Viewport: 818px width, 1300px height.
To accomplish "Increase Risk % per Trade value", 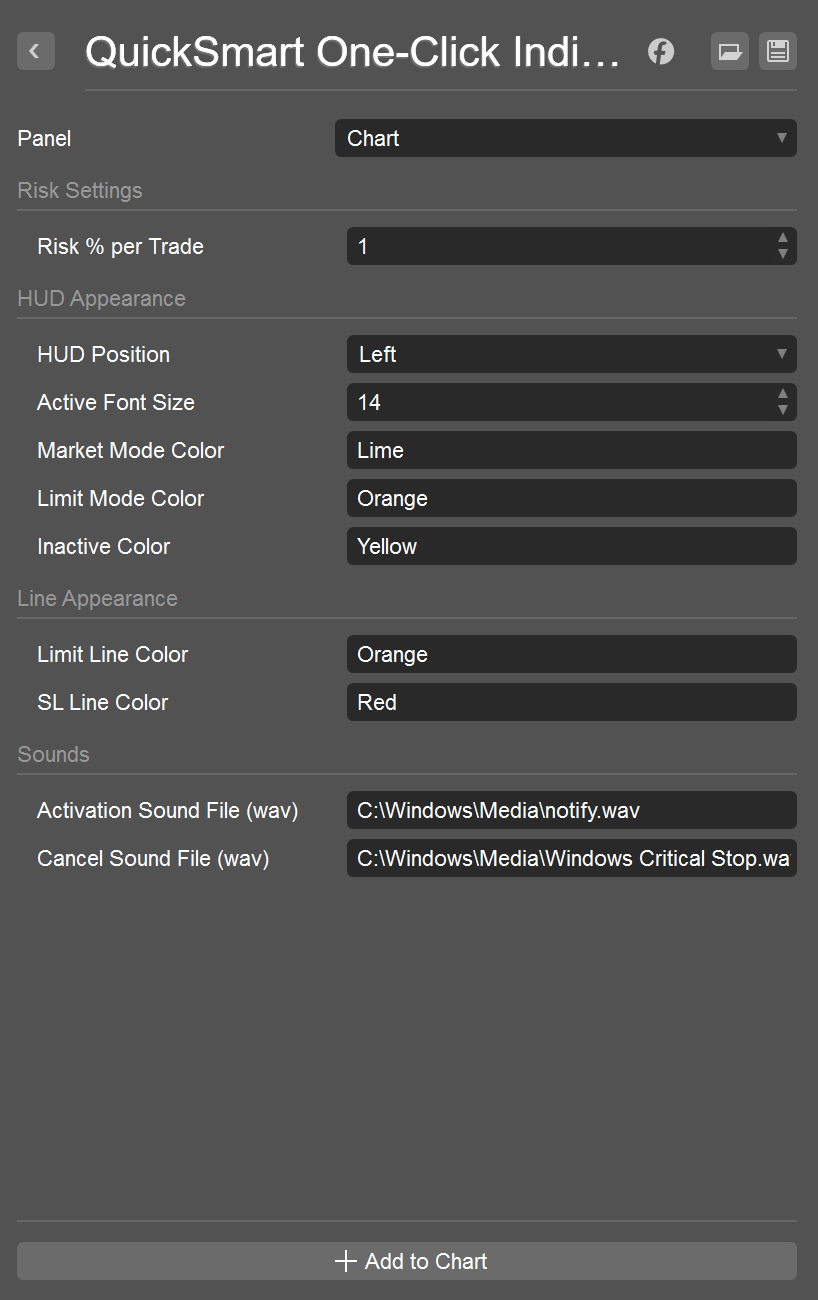I will coord(783,239).
